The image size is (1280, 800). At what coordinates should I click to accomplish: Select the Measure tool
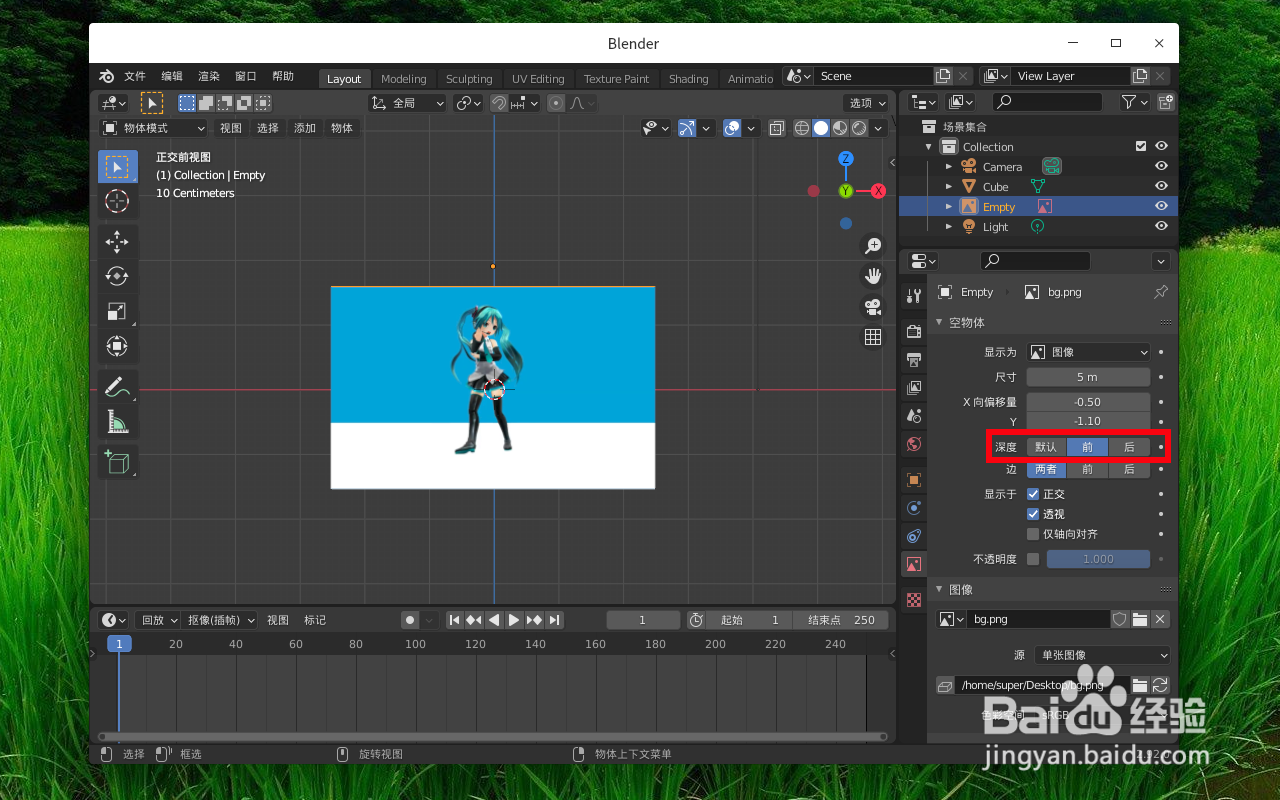(117, 421)
